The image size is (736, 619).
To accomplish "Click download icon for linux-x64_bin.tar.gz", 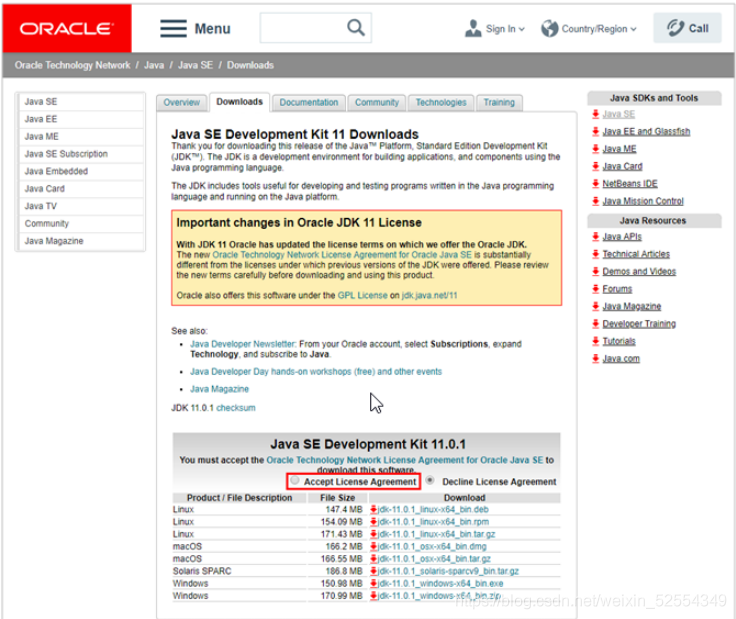I will [x=374, y=534].
